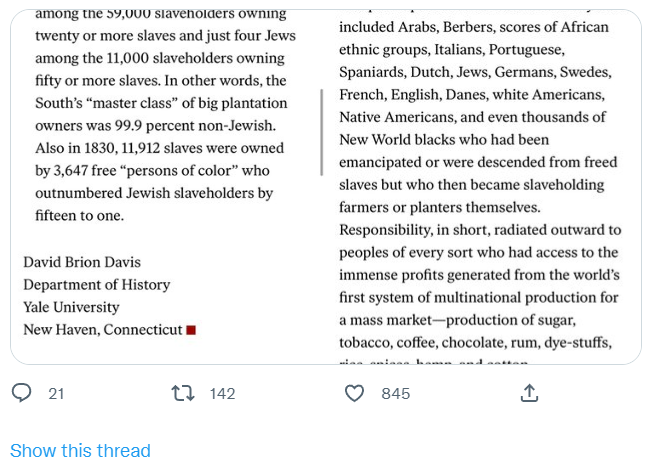Click the David Brion Davis signature line
The height and width of the screenshot is (468, 658).
[82, 262]
